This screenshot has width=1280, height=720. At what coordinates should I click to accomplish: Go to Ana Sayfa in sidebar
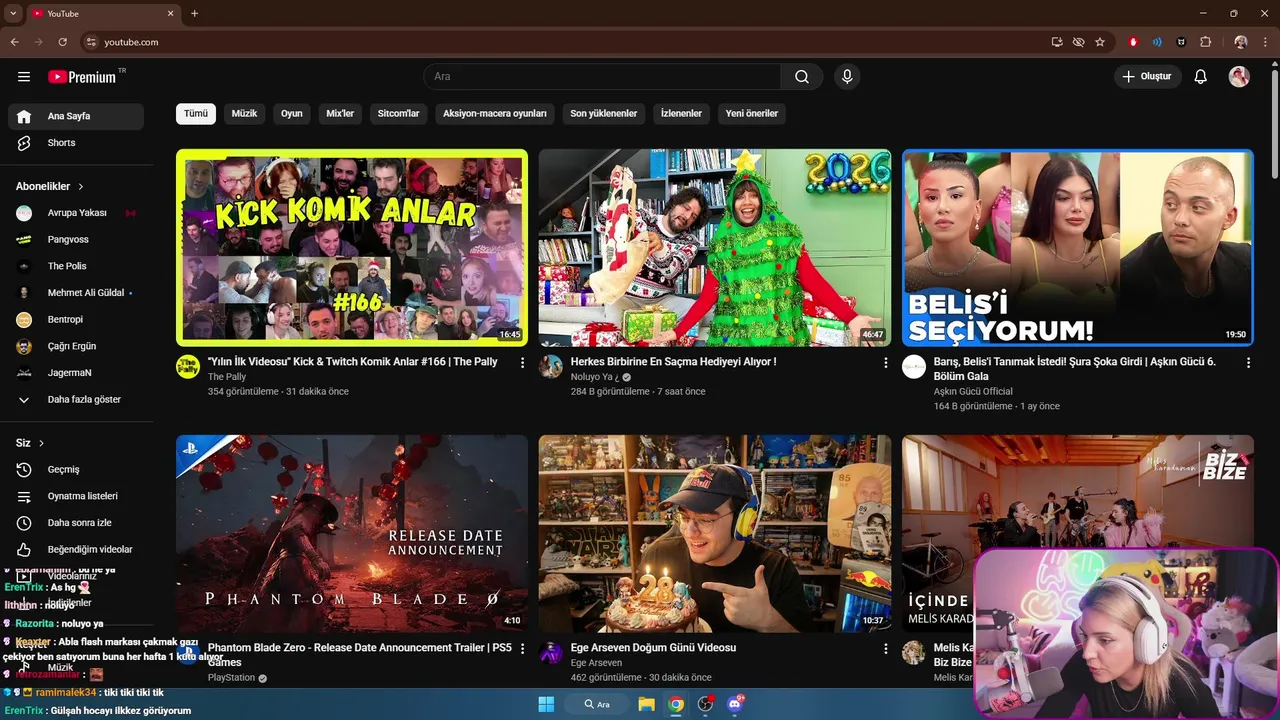pos(76,116)
